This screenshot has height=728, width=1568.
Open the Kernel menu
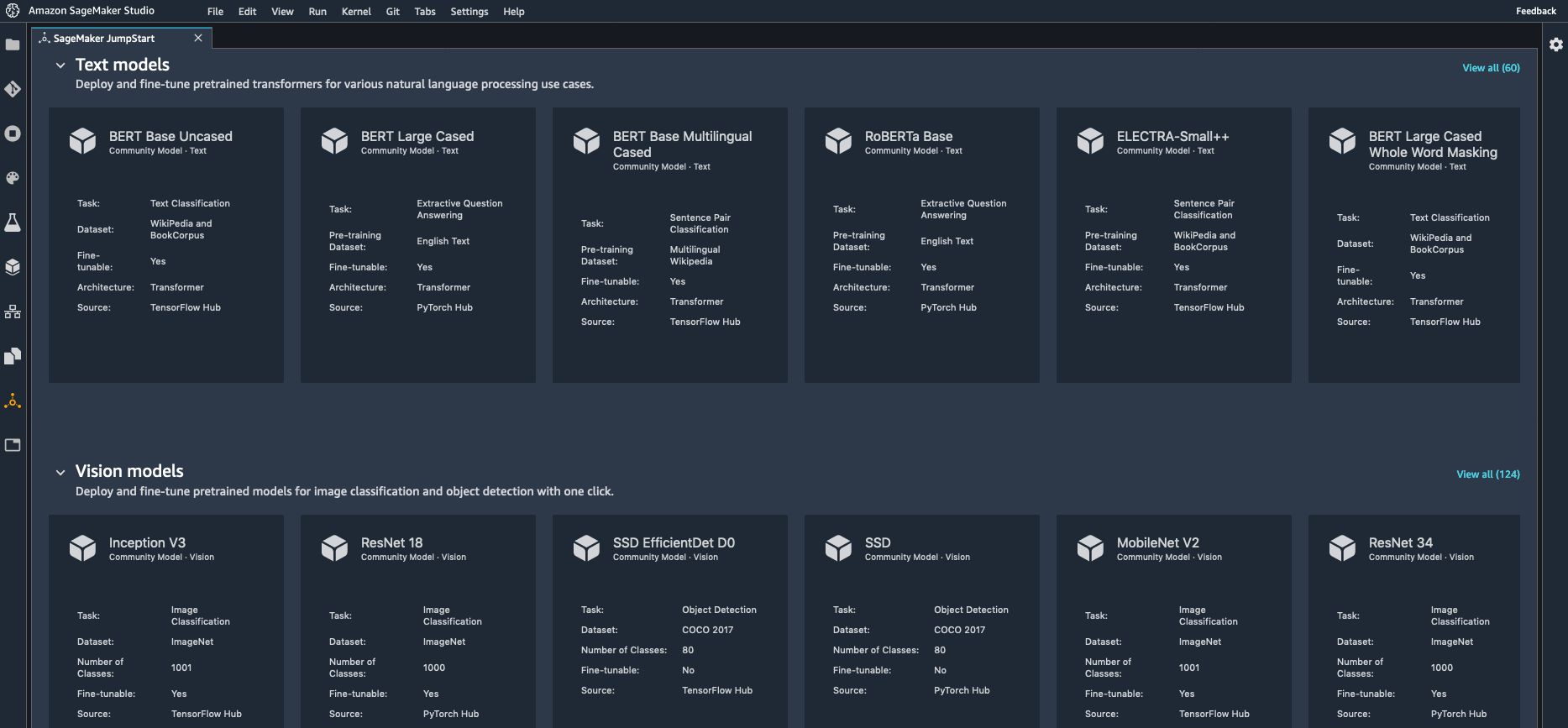(356, 12)
